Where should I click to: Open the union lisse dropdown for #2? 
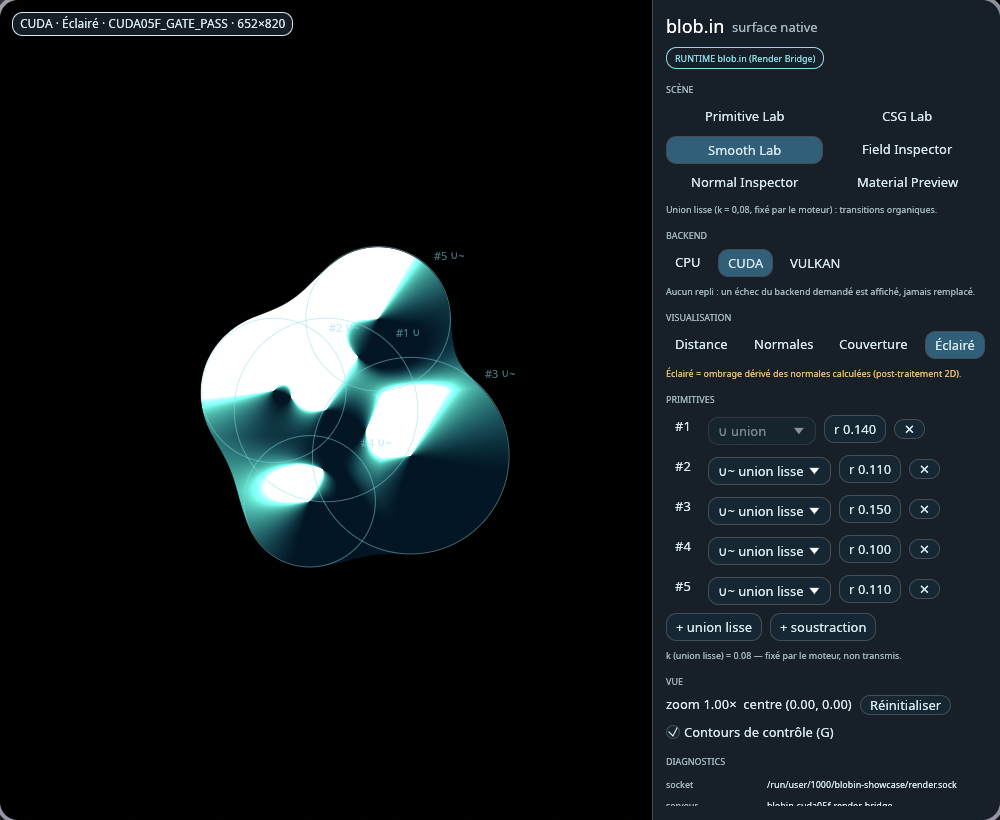click(769, 471)
